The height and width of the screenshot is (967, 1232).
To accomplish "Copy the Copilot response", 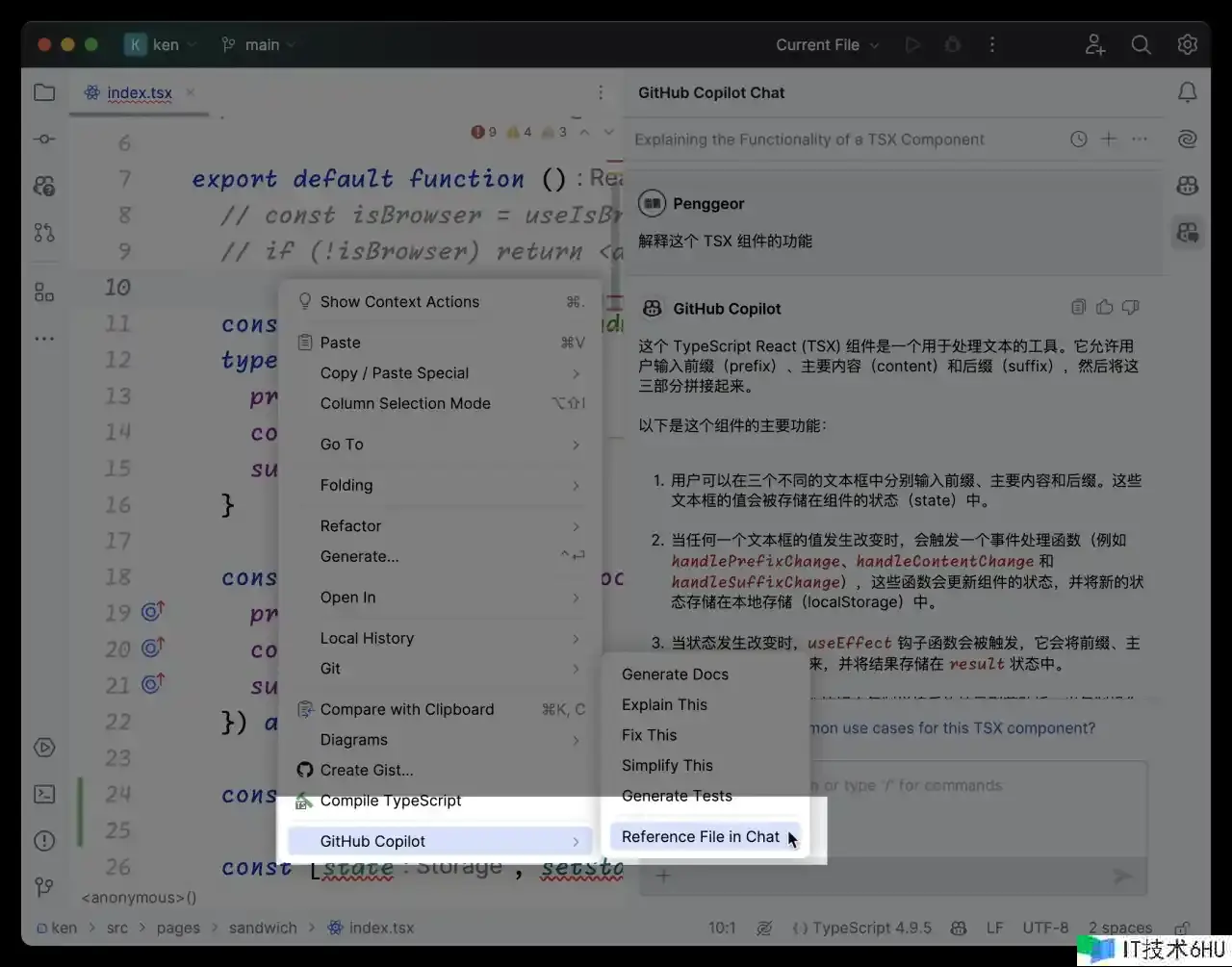I will pos(1078,307).
